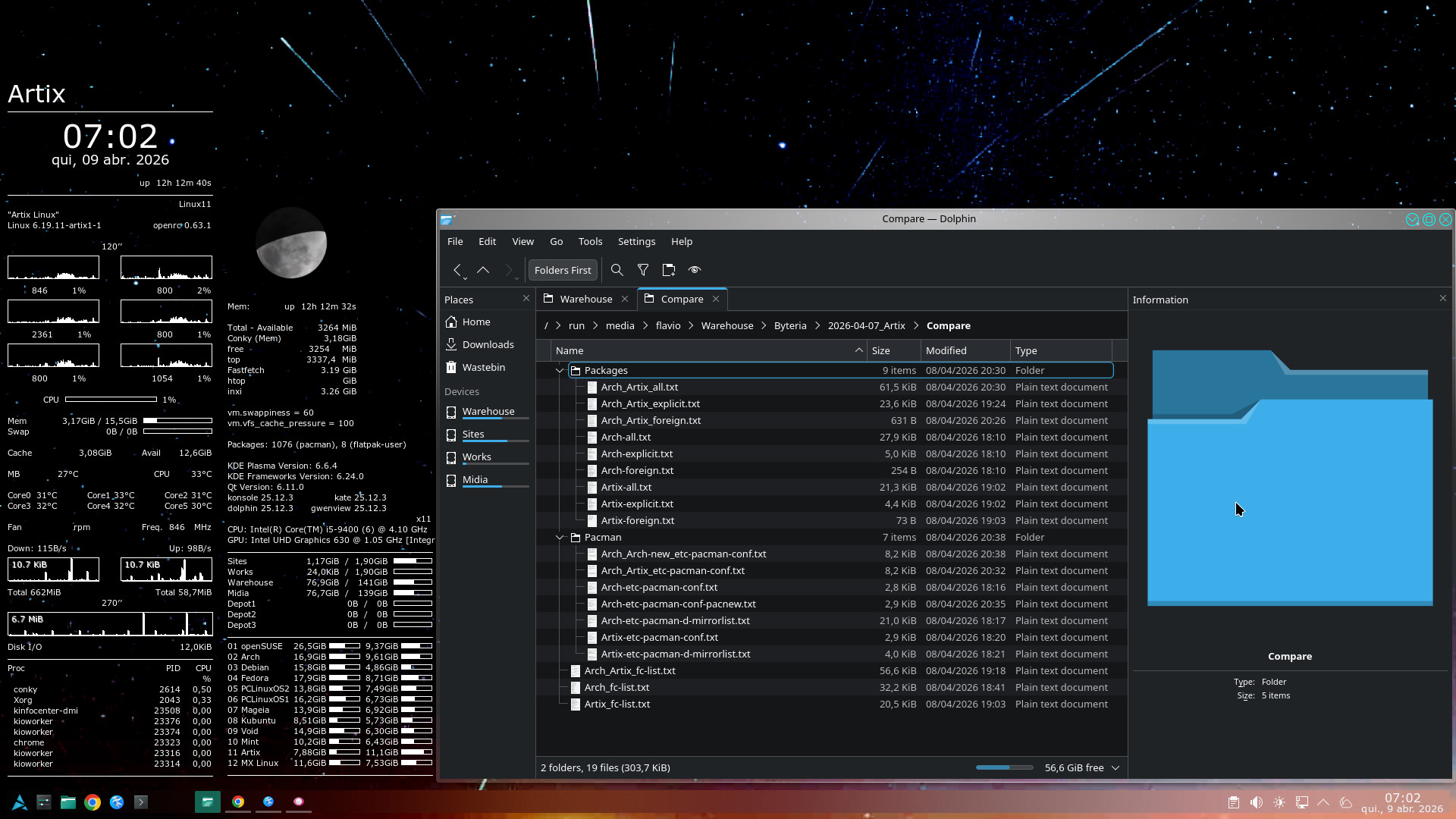The width and height of the screenshot is (1456, 819).
Task: Open the free space dropdown arrow
Action: [1116, 768]
